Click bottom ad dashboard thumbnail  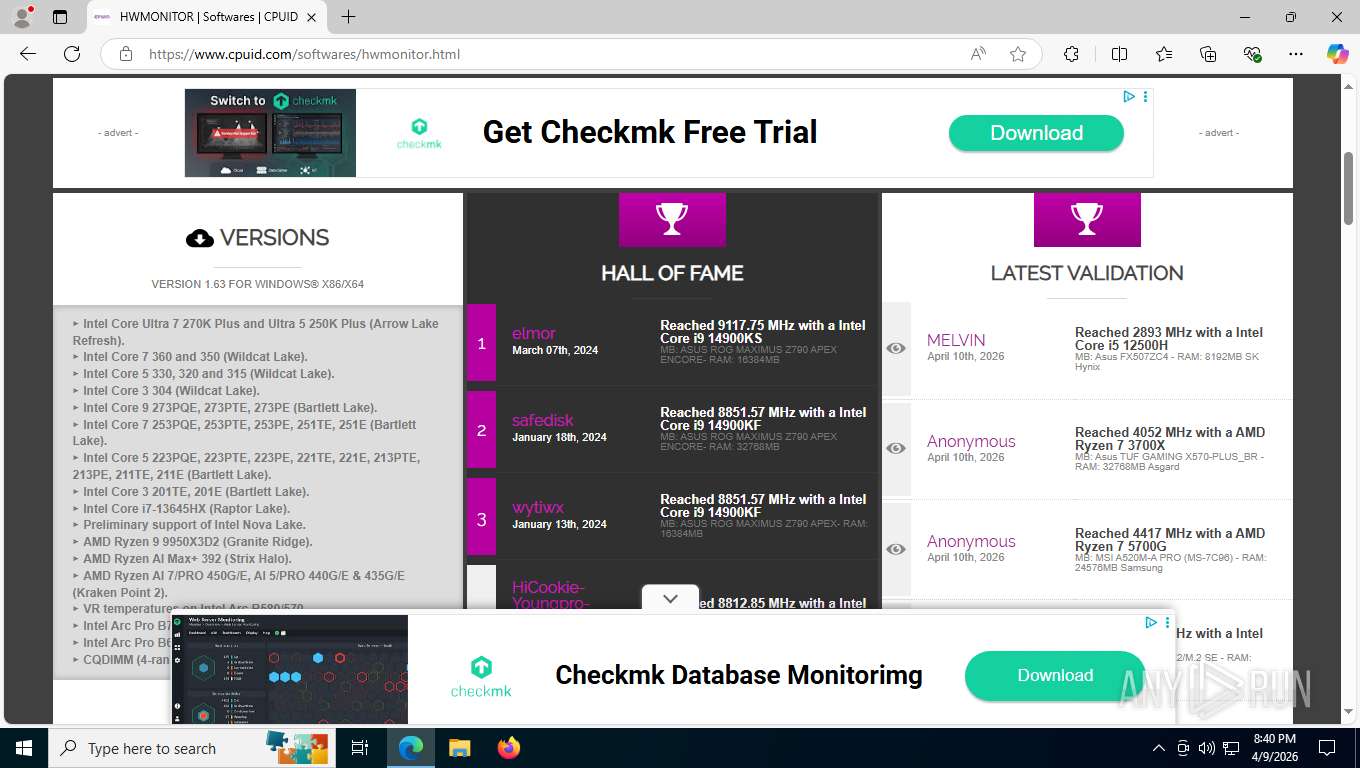(x=289, y=669)
